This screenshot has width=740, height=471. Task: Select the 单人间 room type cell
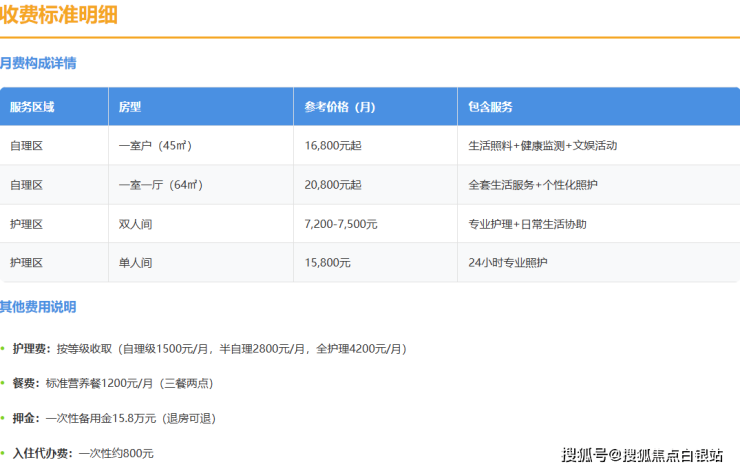pos(135,263)
